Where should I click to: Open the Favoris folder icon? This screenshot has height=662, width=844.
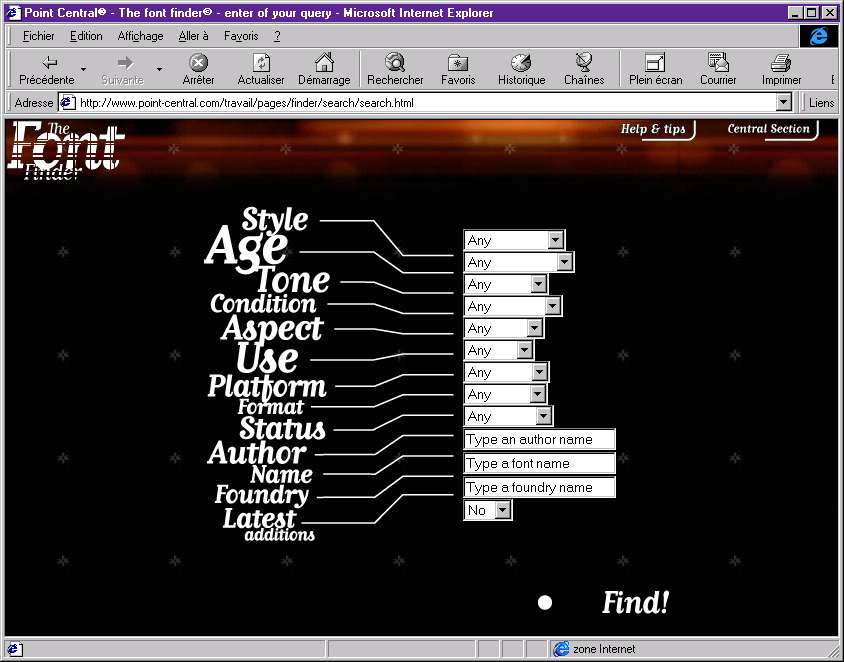point(458,63)
